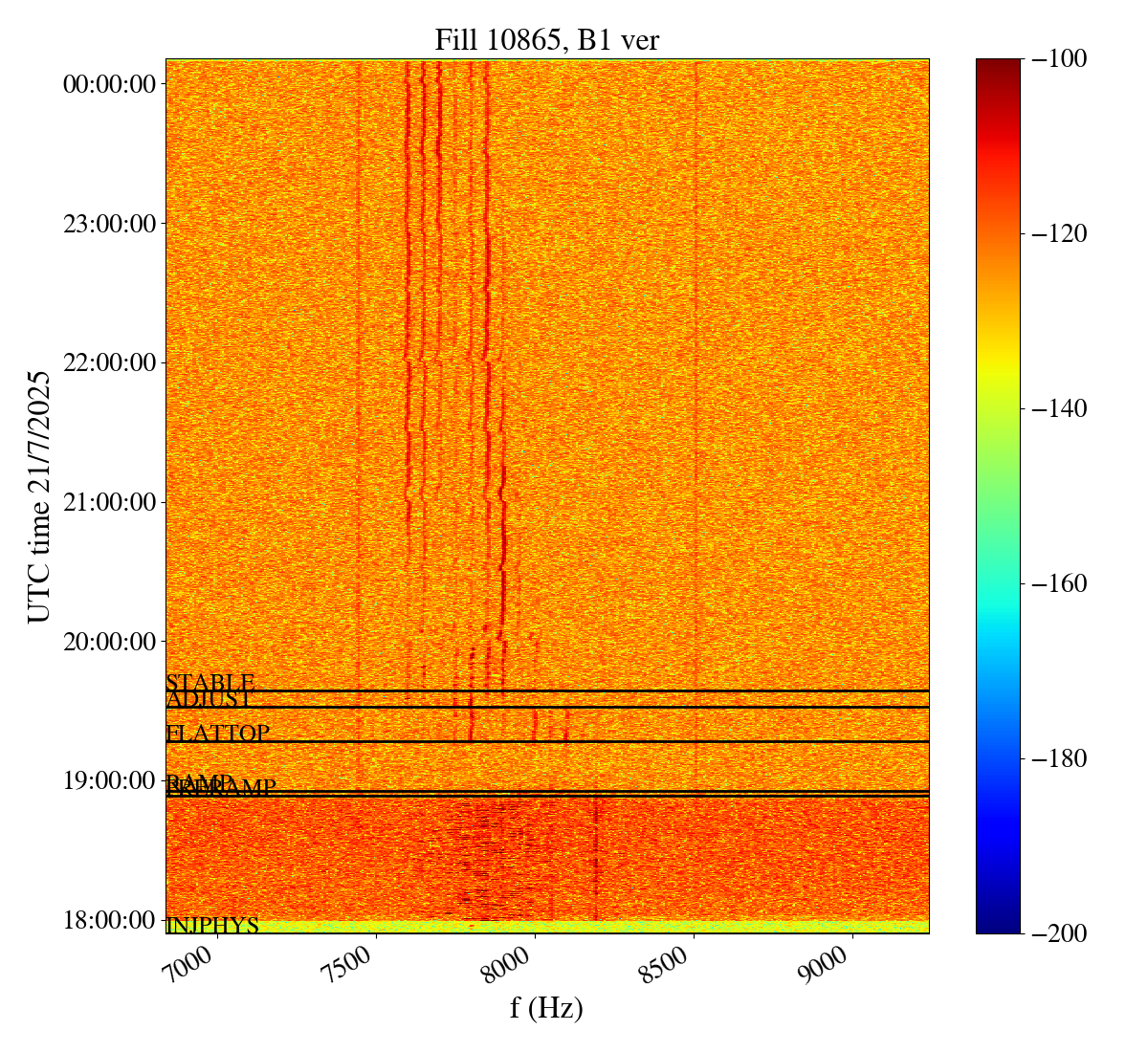Viewport: 1148px width, 1052px height.
Task: Click the 00:00:00 time tick label
Action: pos(109,84)
